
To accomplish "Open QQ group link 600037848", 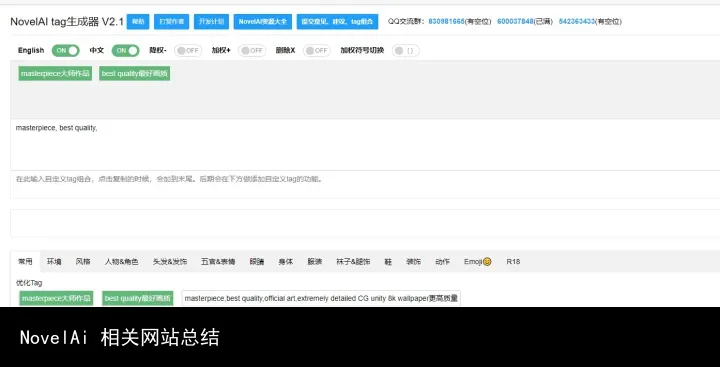I will click(x=515, y=21).
